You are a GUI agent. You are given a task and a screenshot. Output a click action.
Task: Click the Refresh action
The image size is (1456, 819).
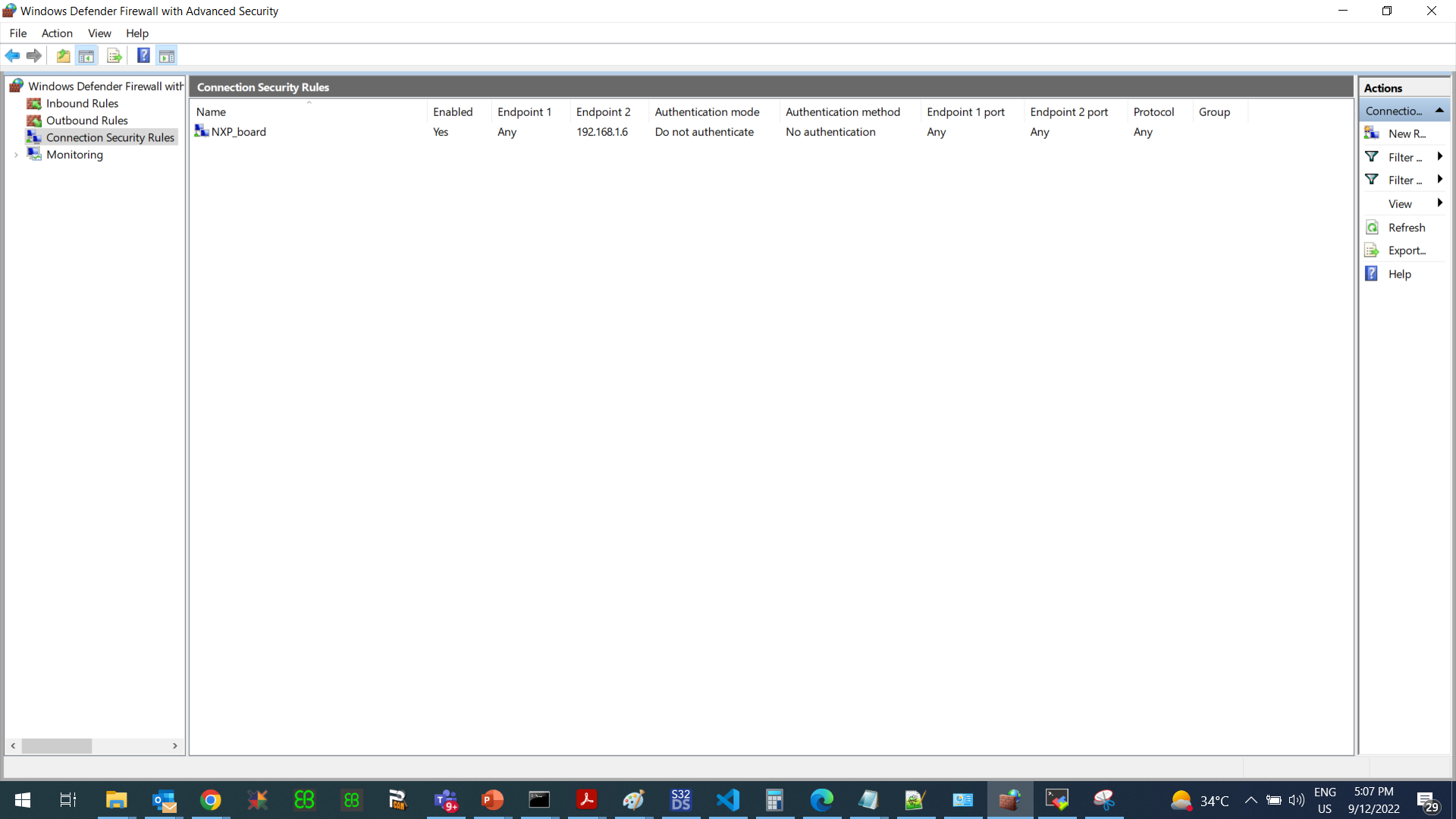1404,227
